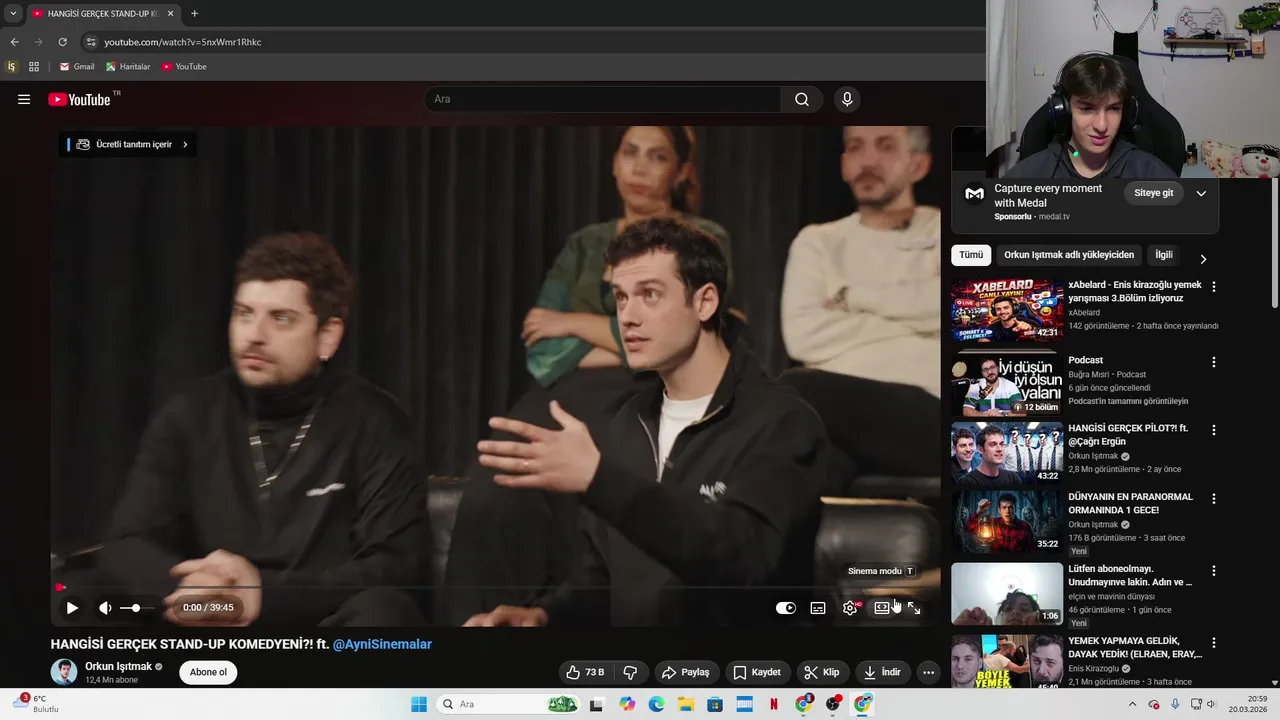
Task: Open HANGİSİ GERÇEK PİLOT video title
Action: [1128, 435]
